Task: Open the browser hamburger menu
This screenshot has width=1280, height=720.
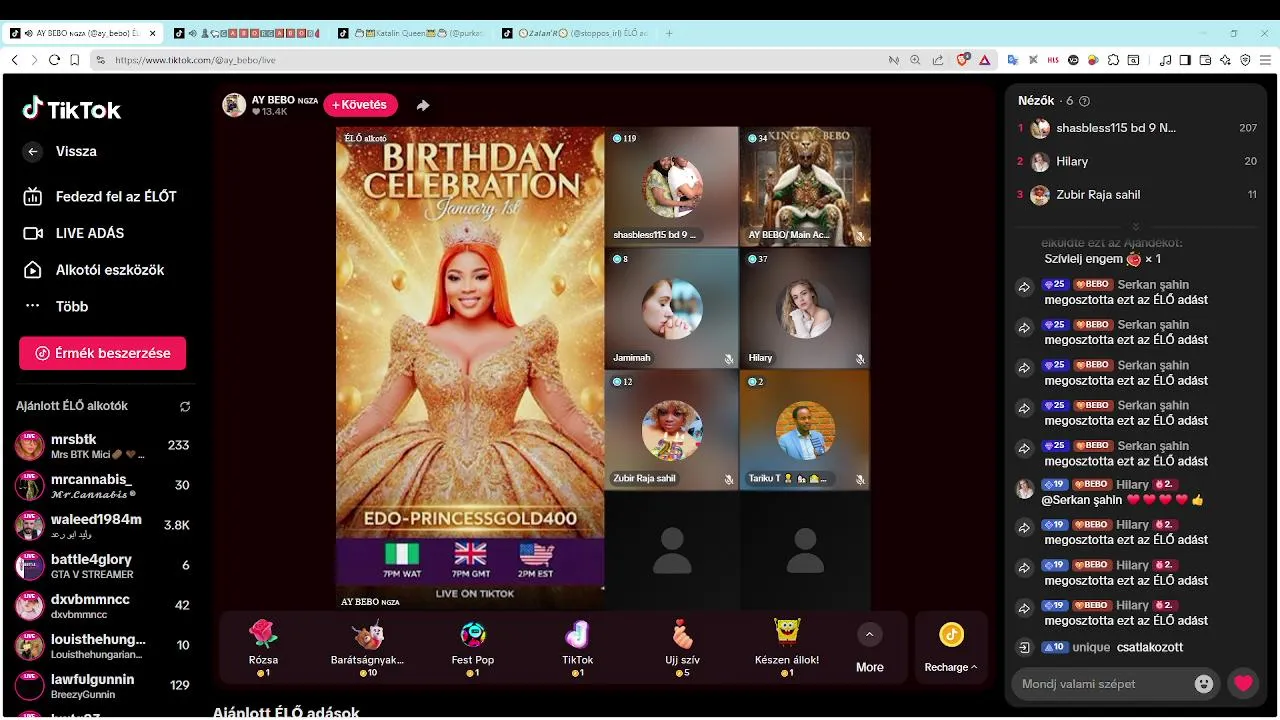Action: pos(1265,60)
